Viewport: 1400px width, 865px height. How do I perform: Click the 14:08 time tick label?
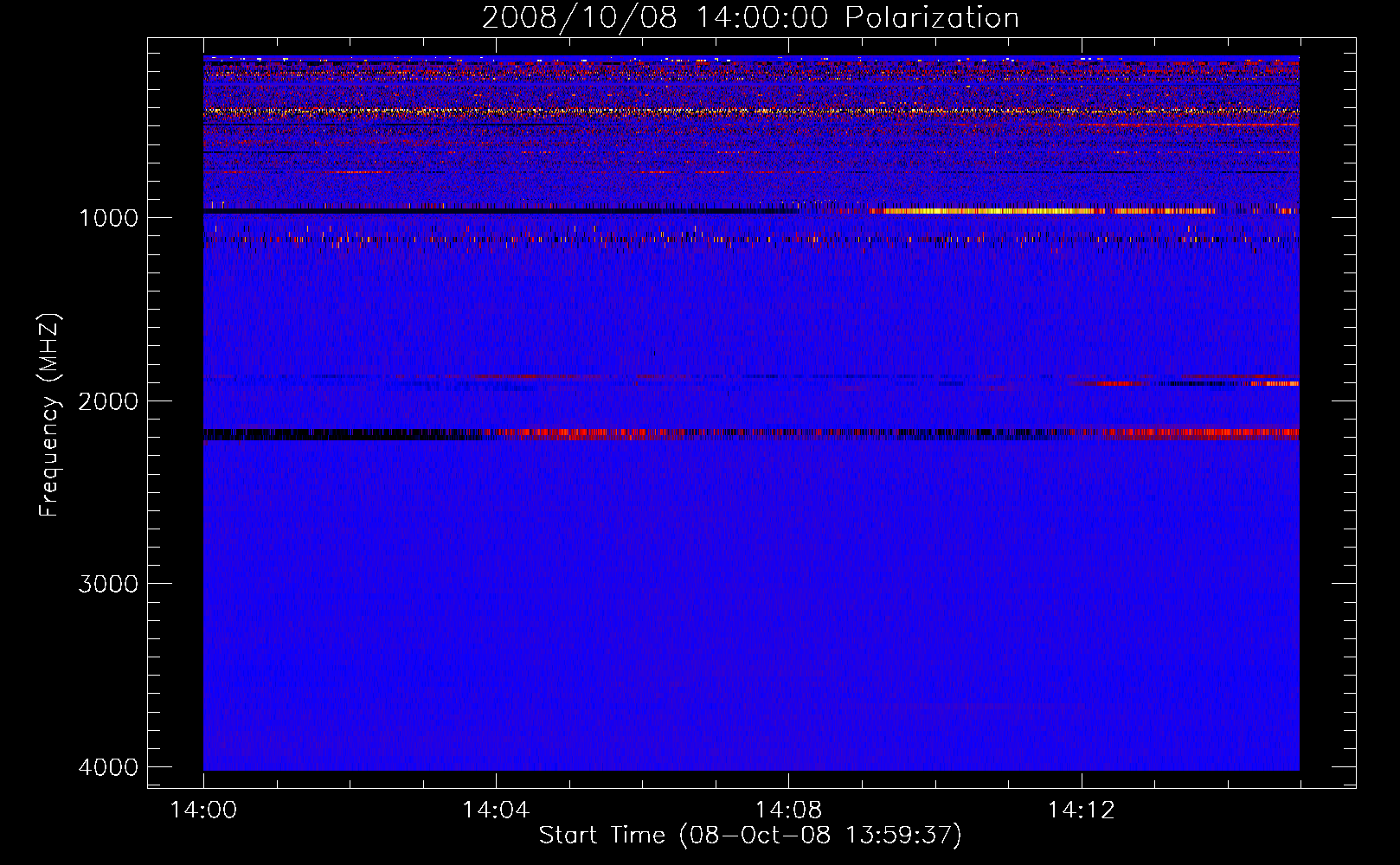click(x=788, y=811)
